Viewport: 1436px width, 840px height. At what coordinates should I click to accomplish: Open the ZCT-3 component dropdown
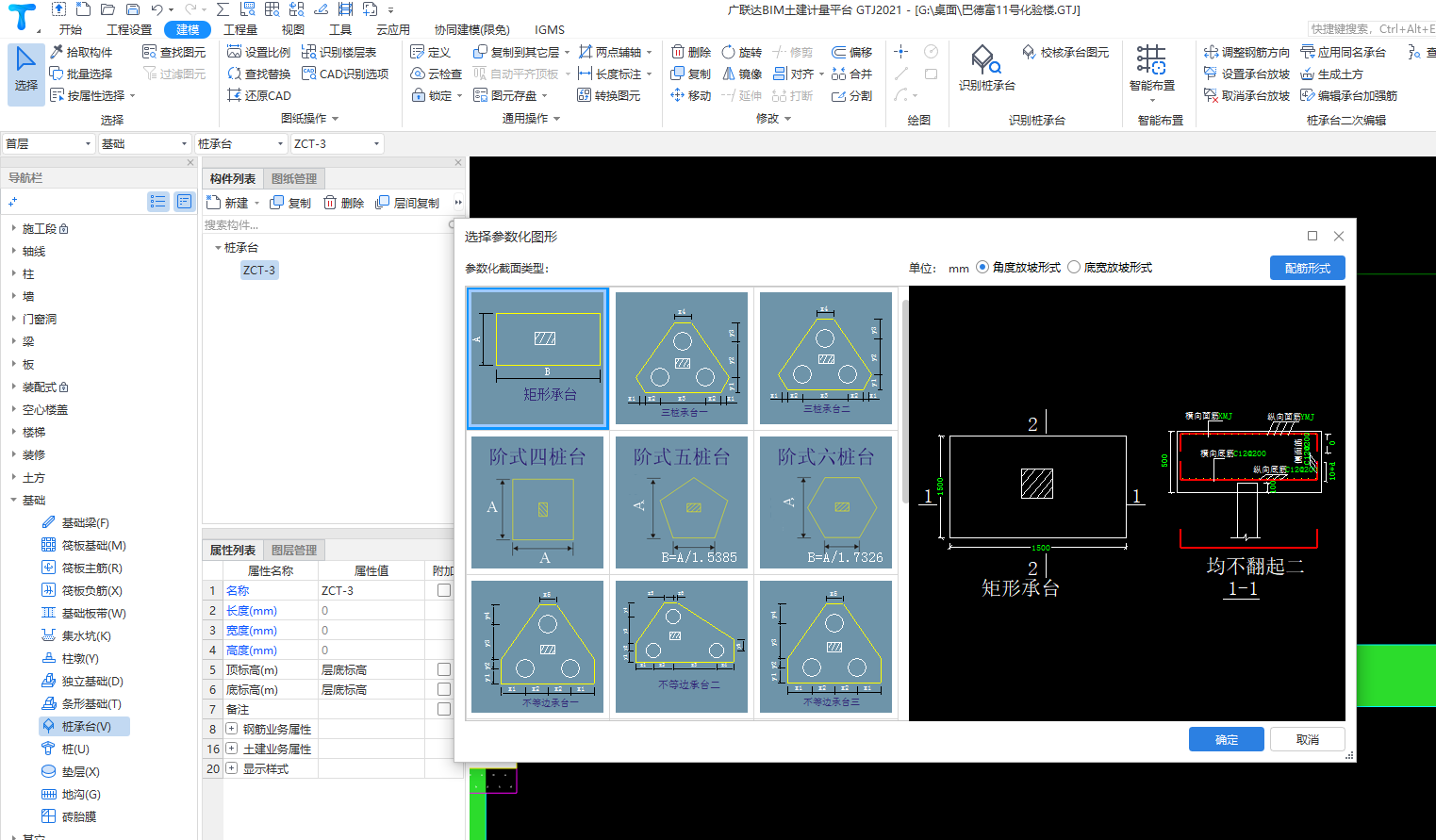[x=338, y=143]
